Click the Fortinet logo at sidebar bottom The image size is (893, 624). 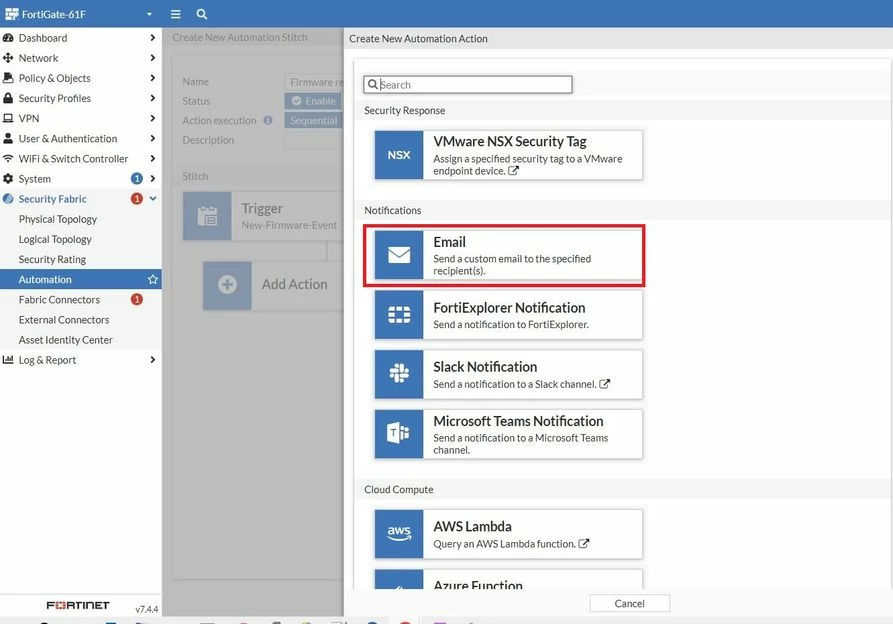point(77,605)
